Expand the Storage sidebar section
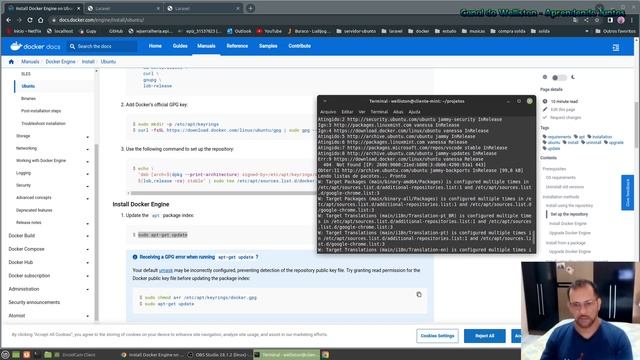The height and width of the screenshot is (360, 640). click(x=87, y=137)
